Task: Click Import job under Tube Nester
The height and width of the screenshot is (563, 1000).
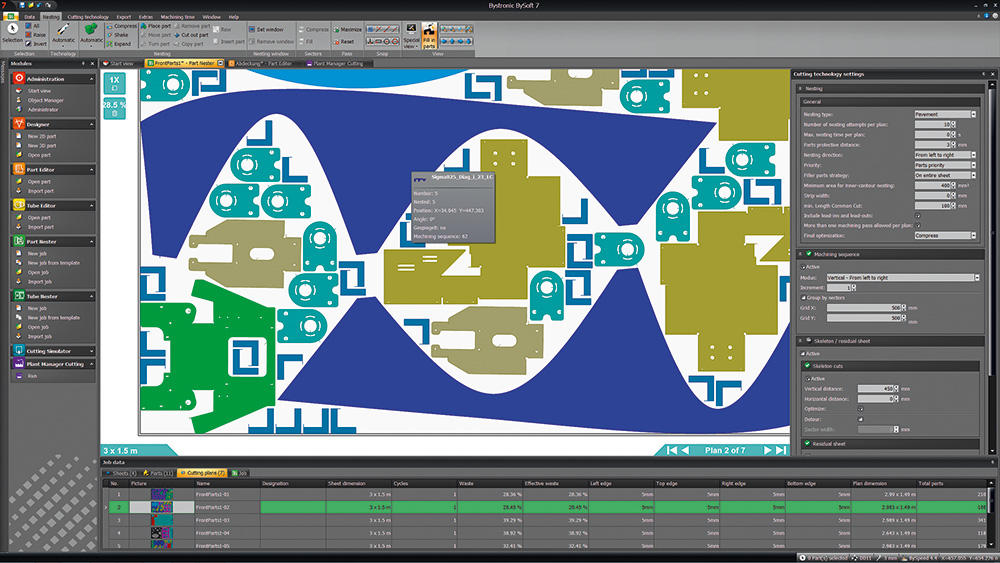Action: [x=40, y=336]
